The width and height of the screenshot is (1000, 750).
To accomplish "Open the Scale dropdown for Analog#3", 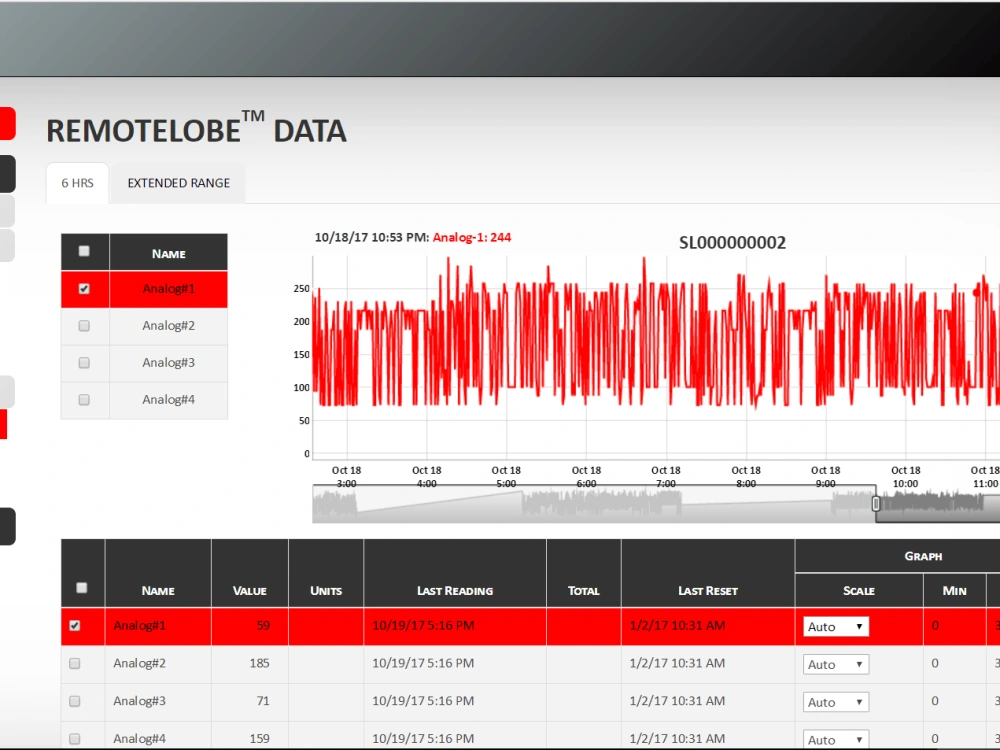I will pyautogui.click(x=835, y=702).
